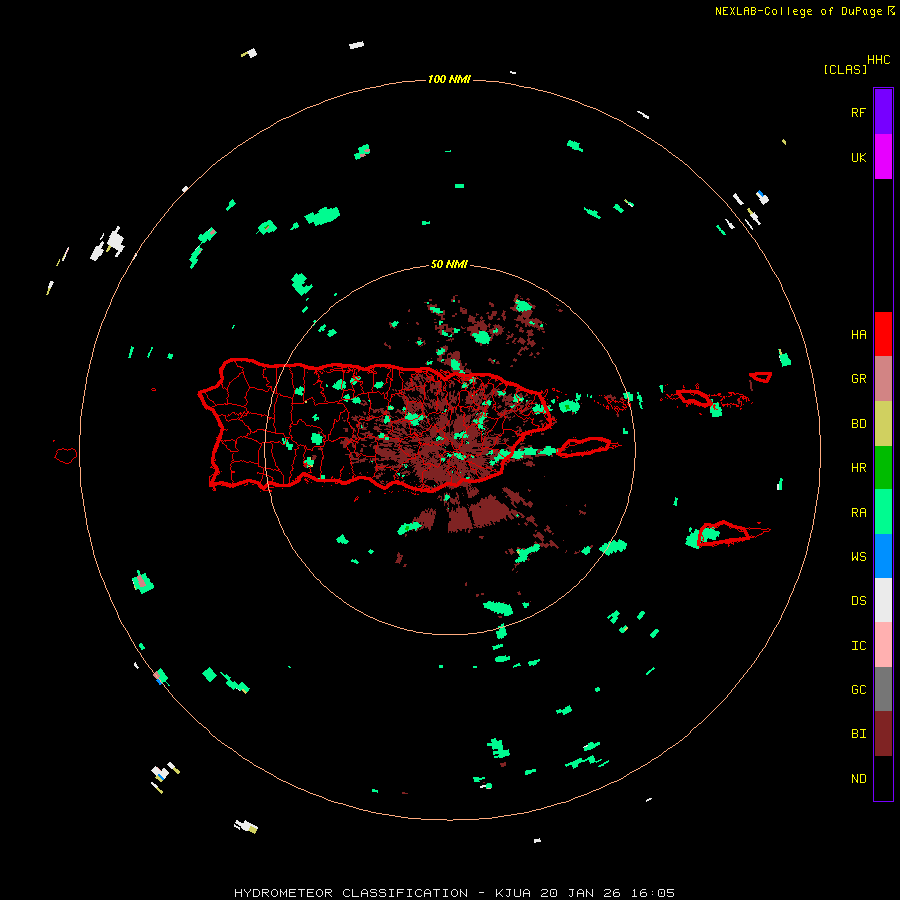900x900 pixels.
Task: Click the WS legend label
Action: (858, 556)
